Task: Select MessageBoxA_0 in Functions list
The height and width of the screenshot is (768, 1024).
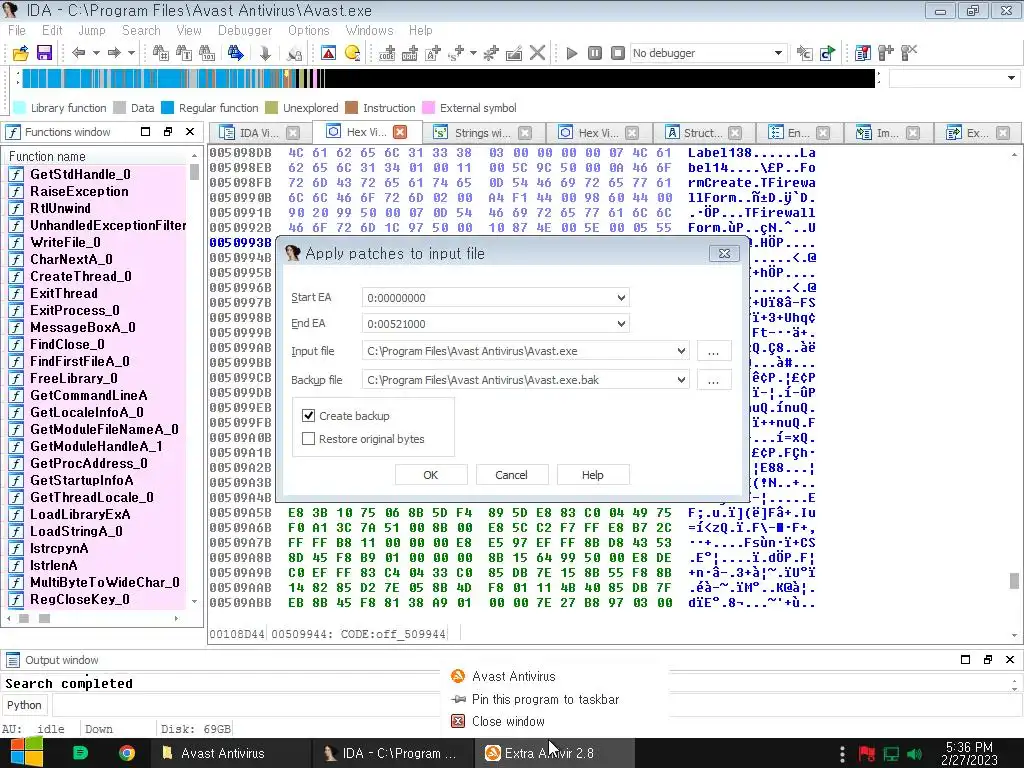Action: click(82, 327)
